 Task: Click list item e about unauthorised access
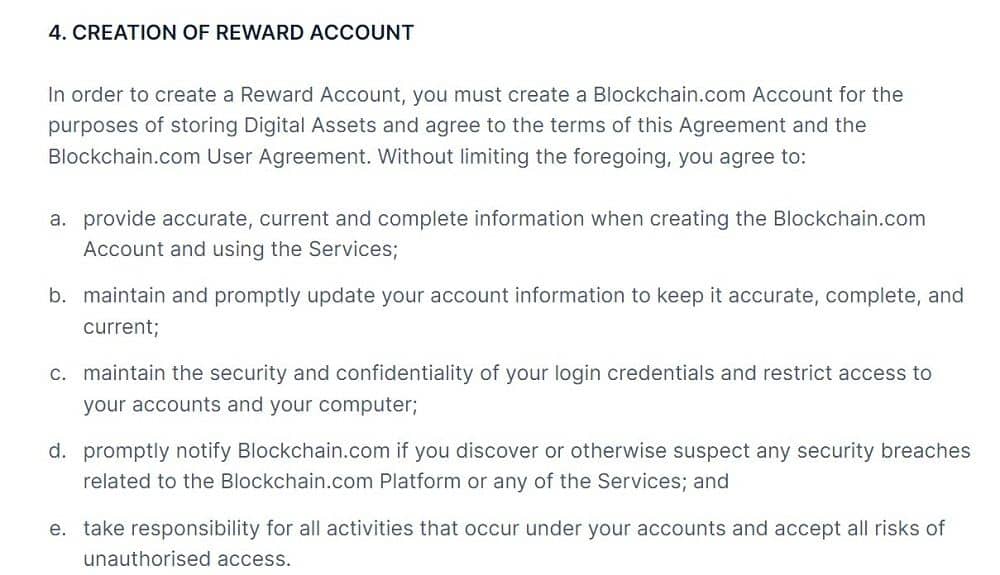click(513, 544)
